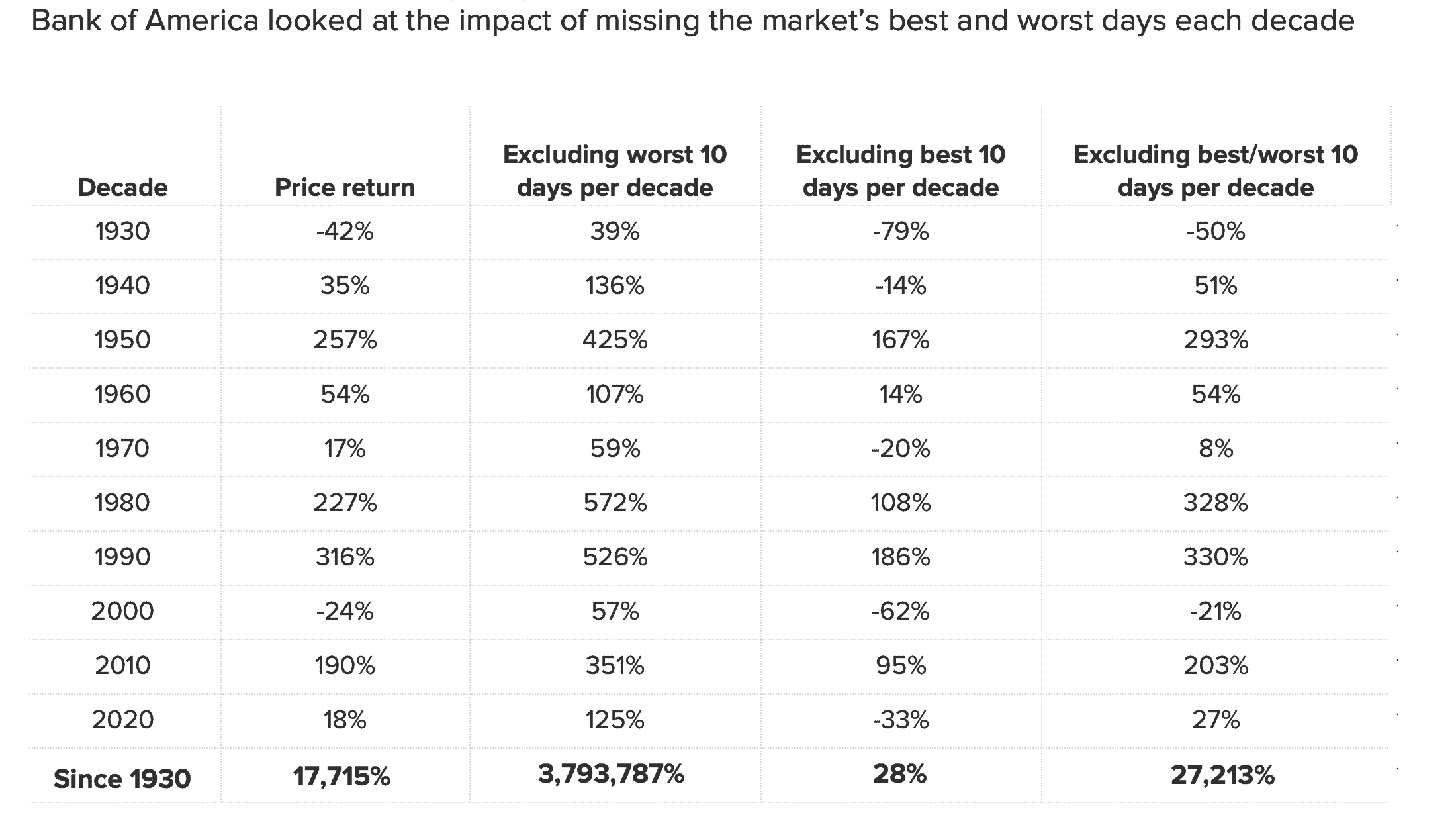The height and width of the screenshot is (819, 1456).
Task: Click the 203% value in the 2010 row
Action: (1216, 665)
